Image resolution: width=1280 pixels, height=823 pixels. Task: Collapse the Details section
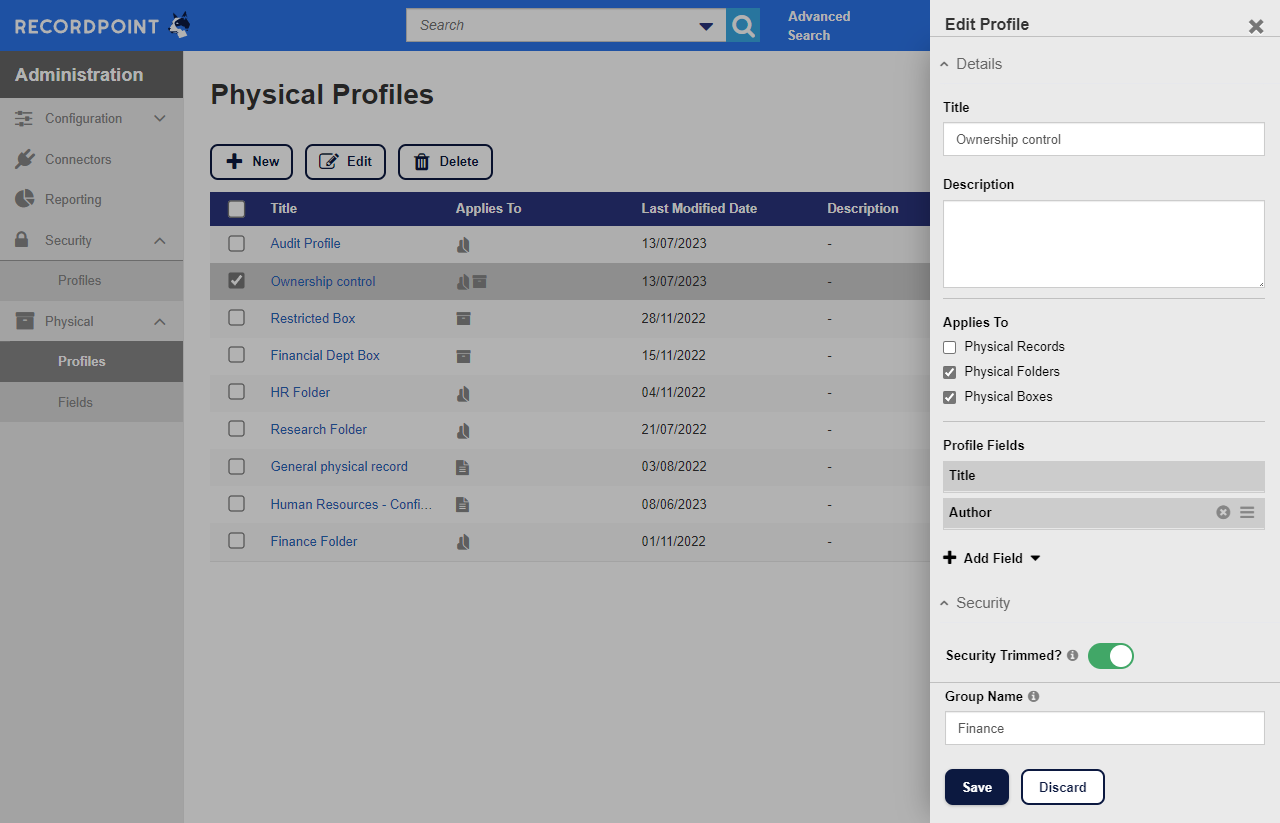(x=971, y=64)
